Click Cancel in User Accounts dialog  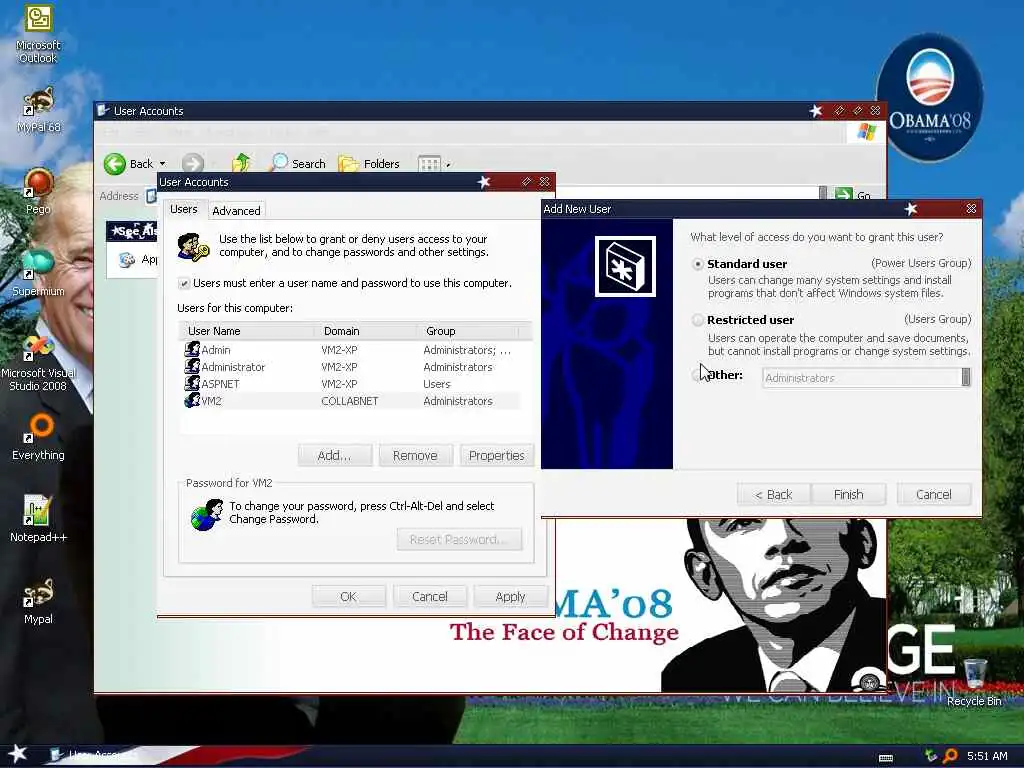[x=430, y=596]
